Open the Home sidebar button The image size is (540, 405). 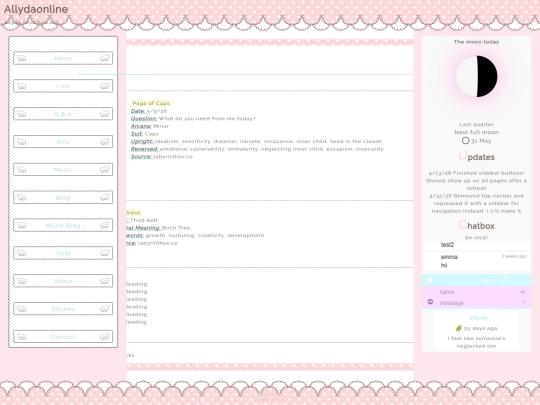click(x=63, y=58)
